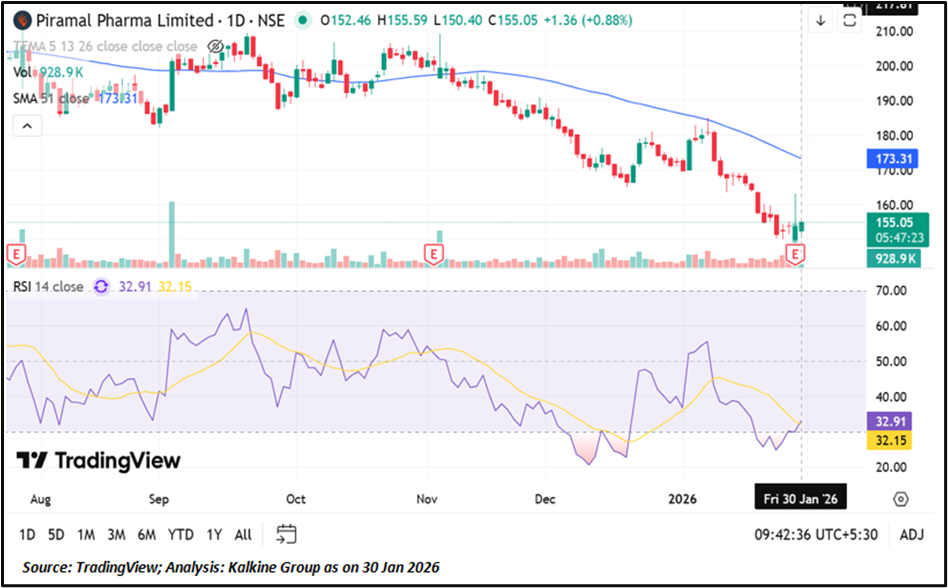Open chart settings hexagon icon
The image size is (948, 588).
click(901, 499)
